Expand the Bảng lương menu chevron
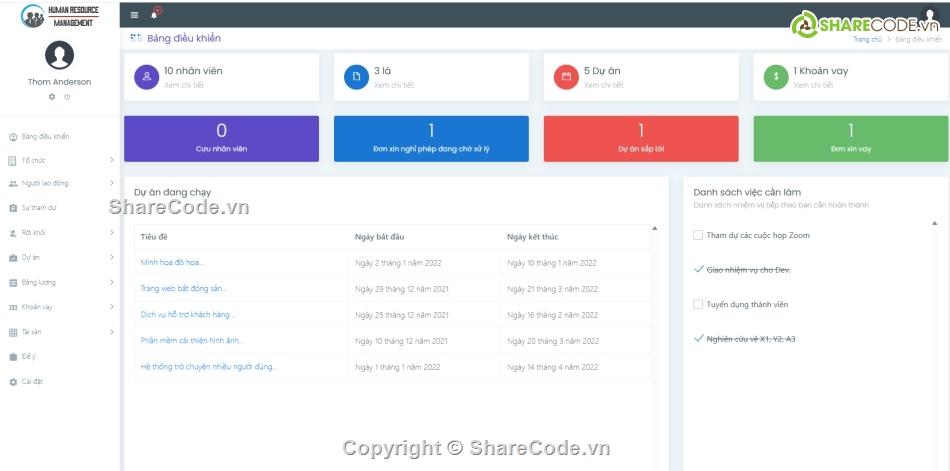 (111, 282)
